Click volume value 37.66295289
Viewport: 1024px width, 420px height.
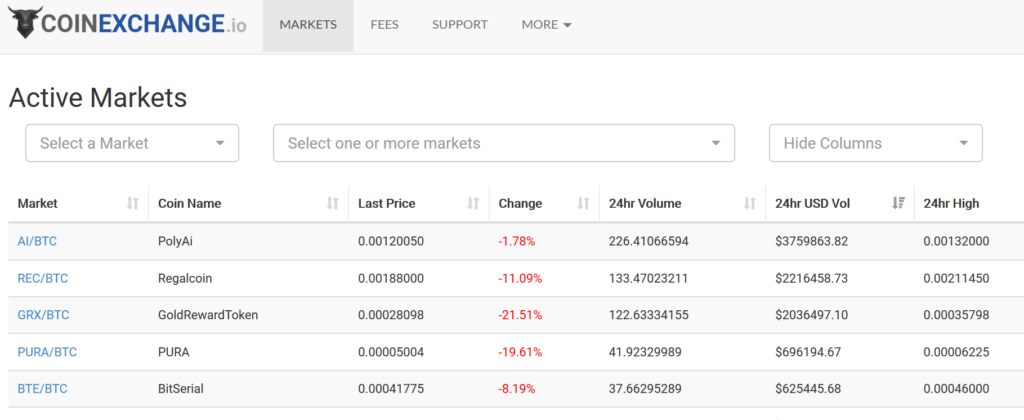point(645,389)
